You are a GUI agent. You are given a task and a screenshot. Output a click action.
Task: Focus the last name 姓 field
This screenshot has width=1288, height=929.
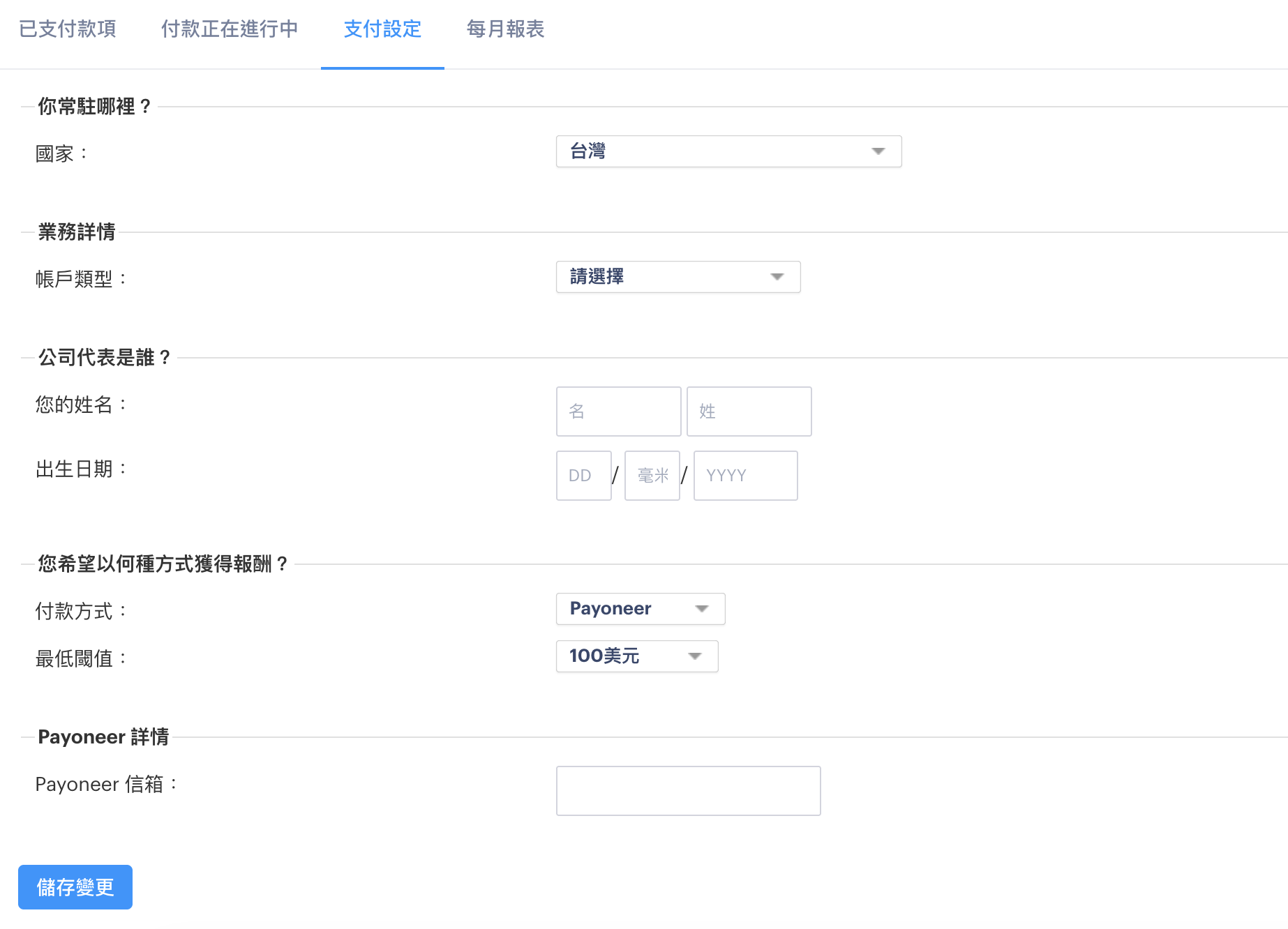[x=749, y=411]
